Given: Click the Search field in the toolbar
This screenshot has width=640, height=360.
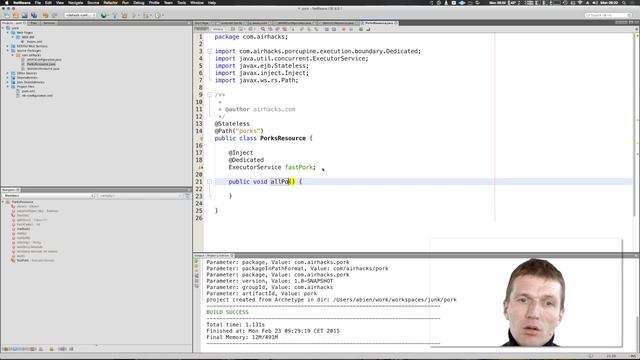Looking at the screenshot, I should tap(608, 15).
